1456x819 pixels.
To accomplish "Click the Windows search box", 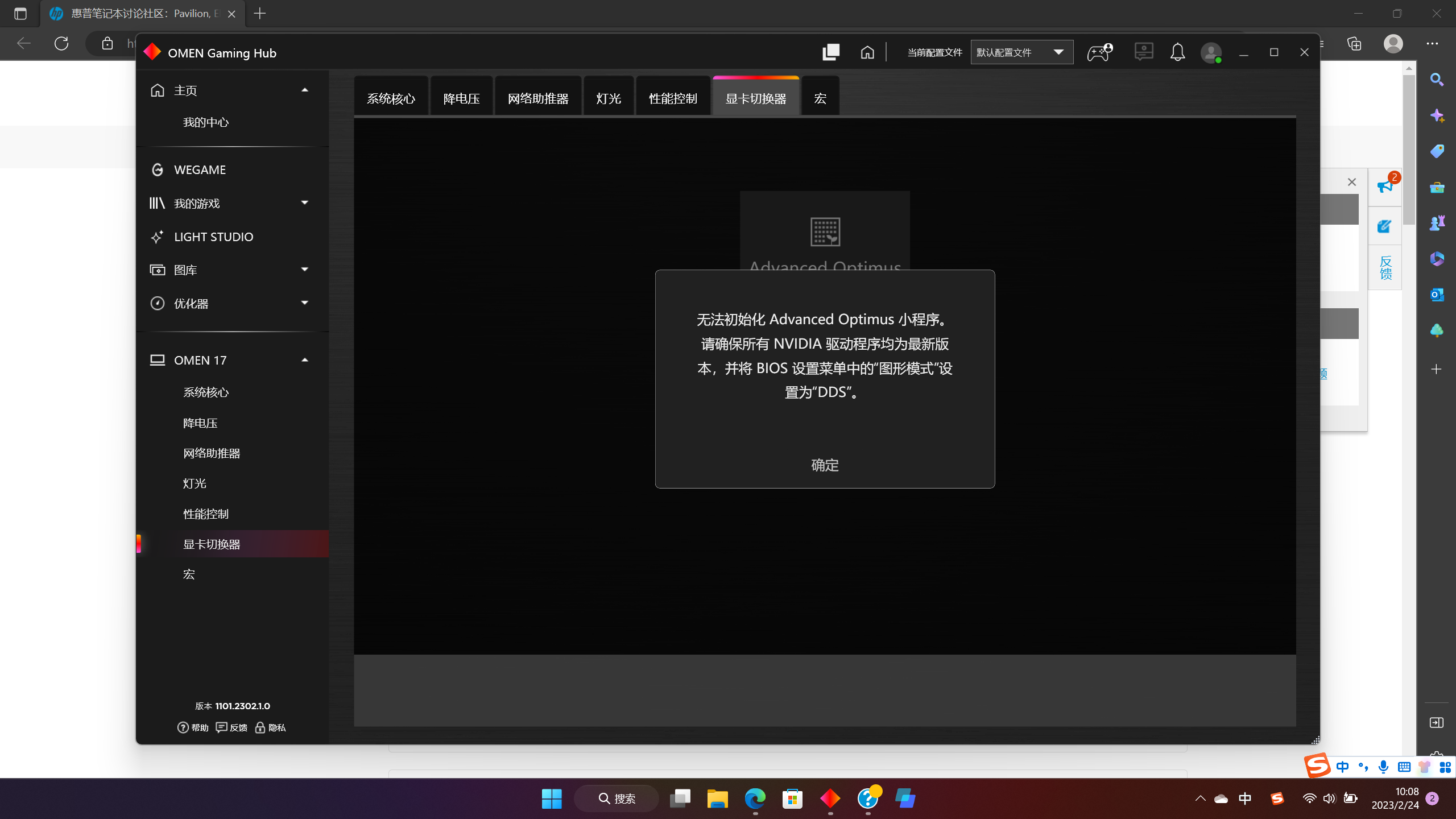I will pos(616,799).
